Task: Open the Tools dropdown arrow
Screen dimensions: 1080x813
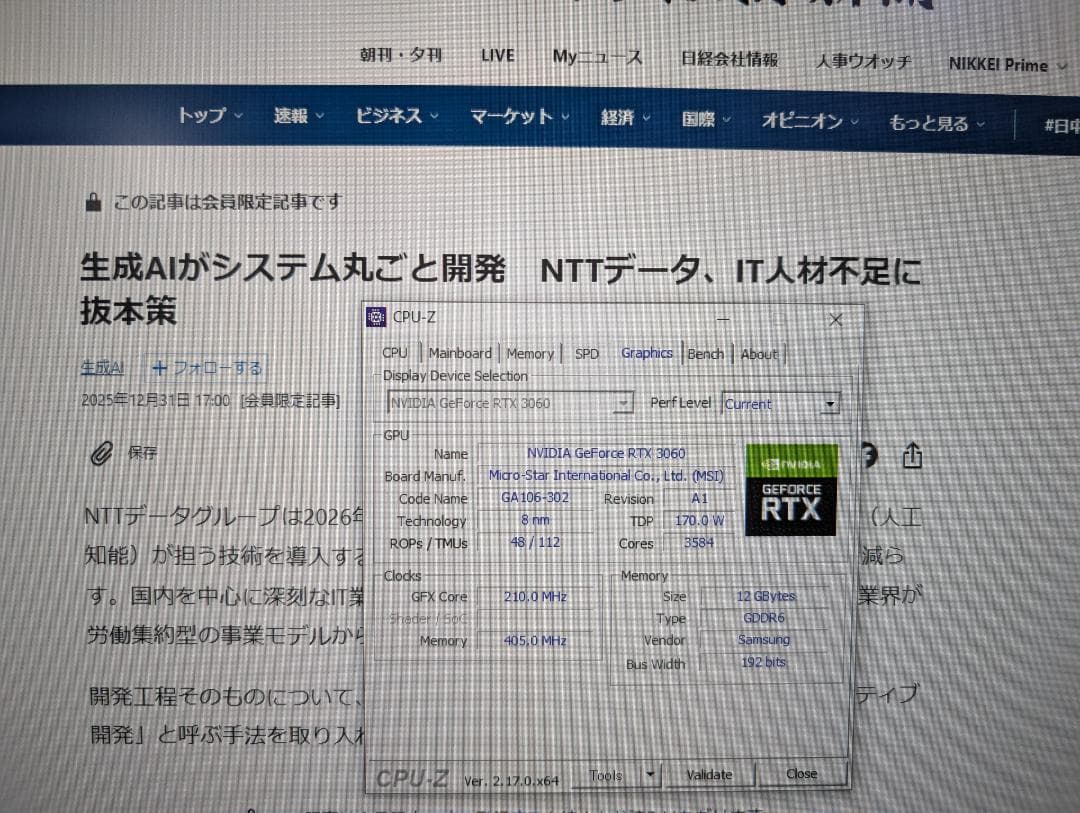Action: click(x=652, y=774)
